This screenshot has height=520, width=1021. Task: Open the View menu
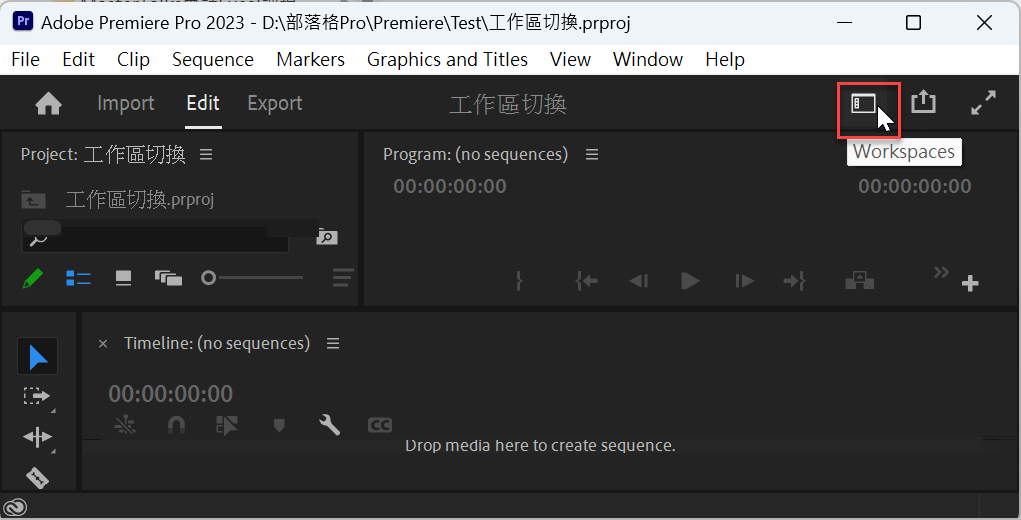tap(570, 59)
